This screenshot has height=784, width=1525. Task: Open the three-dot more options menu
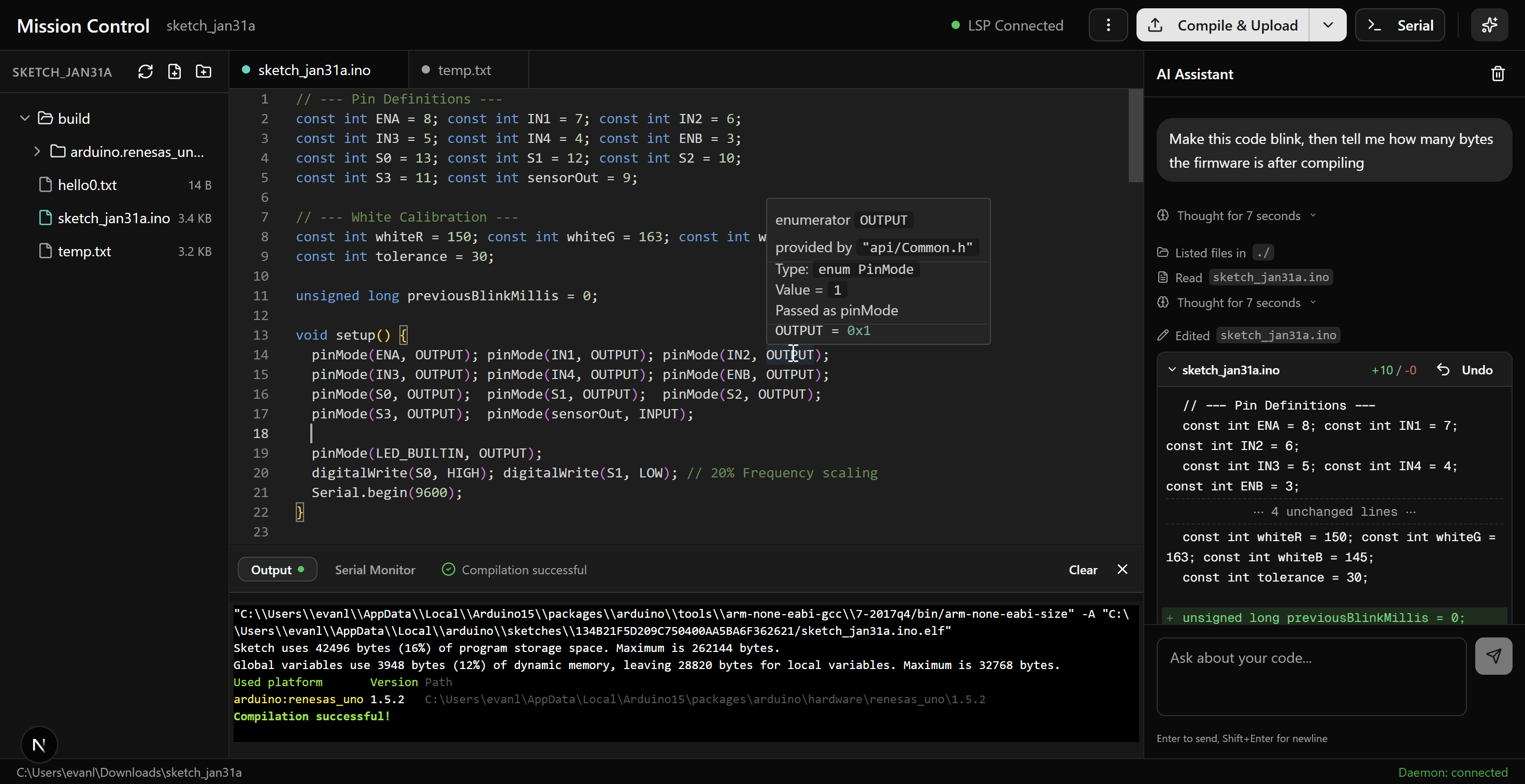pyautogui.click(x=1107, y=25)
